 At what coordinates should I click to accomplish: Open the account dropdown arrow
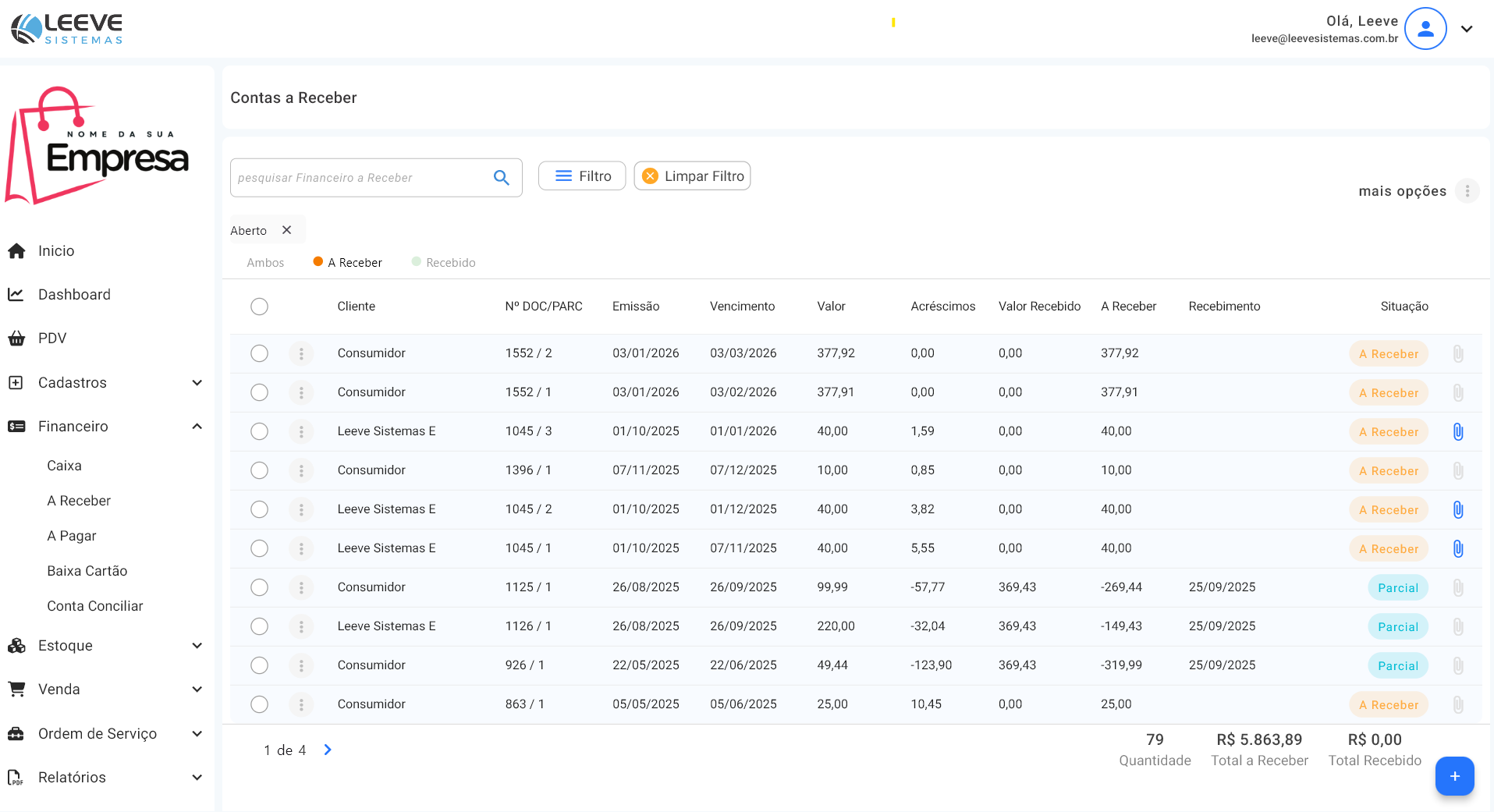[x=1467, y=29]
